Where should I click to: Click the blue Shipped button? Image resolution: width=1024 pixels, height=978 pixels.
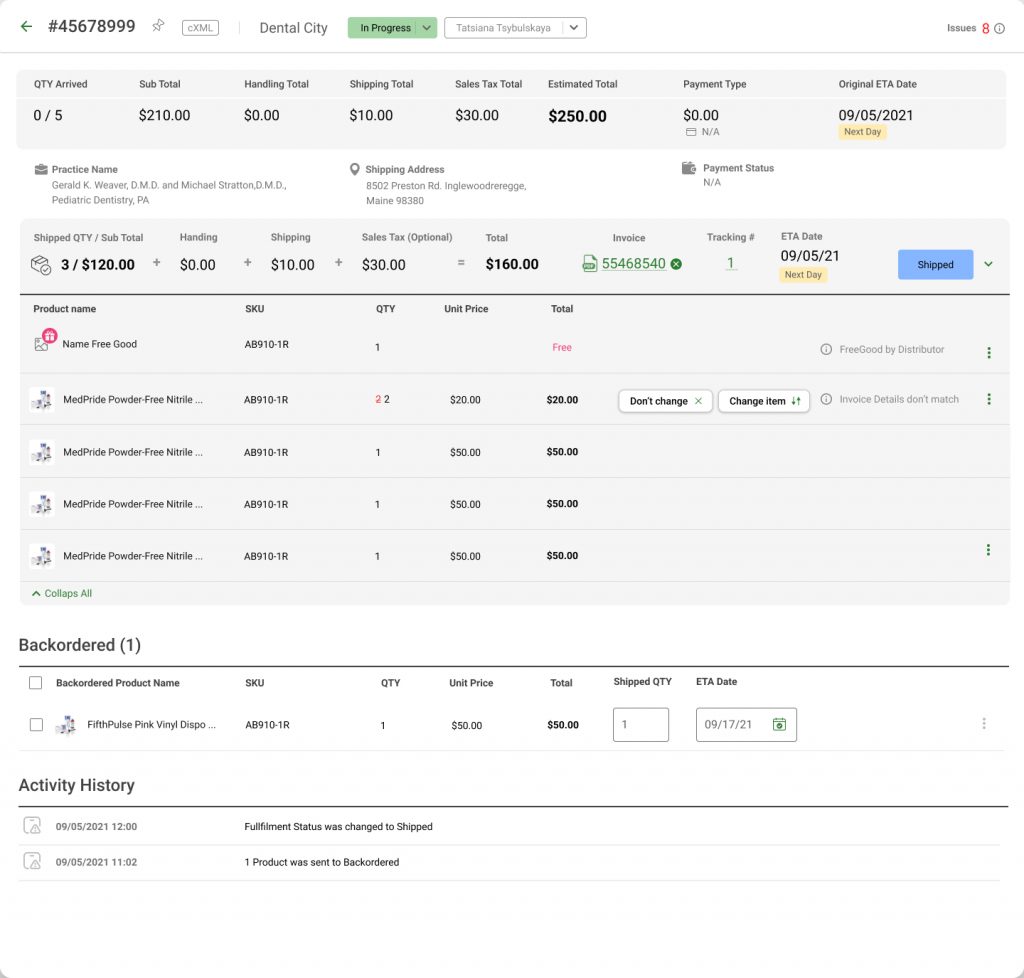click(x=935, y=265)
